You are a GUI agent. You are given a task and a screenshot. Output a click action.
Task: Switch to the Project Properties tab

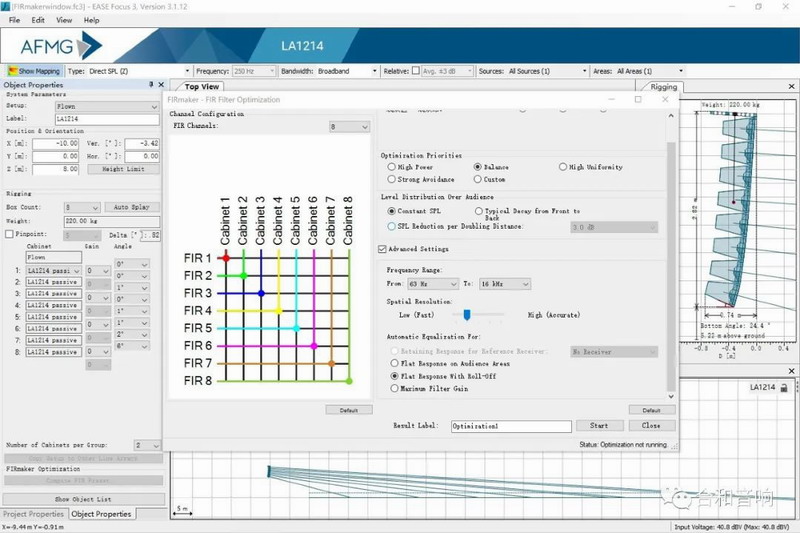pos(33,514)
